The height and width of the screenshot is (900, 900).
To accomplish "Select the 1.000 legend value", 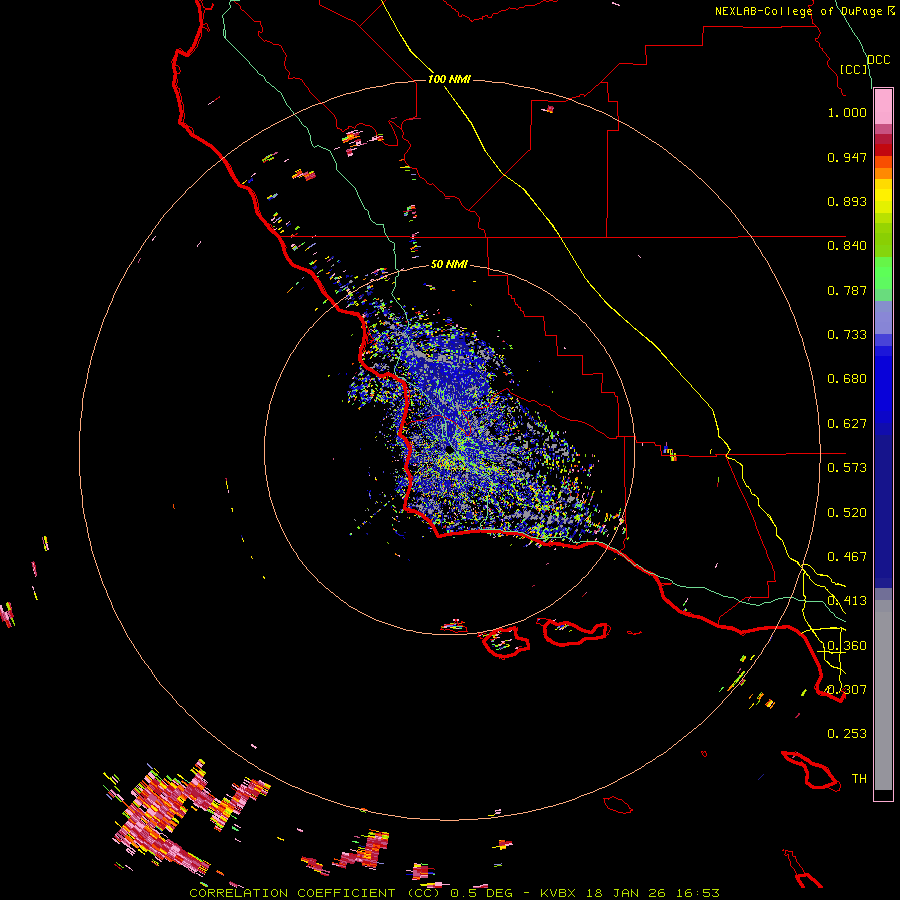I will [847, 112].
